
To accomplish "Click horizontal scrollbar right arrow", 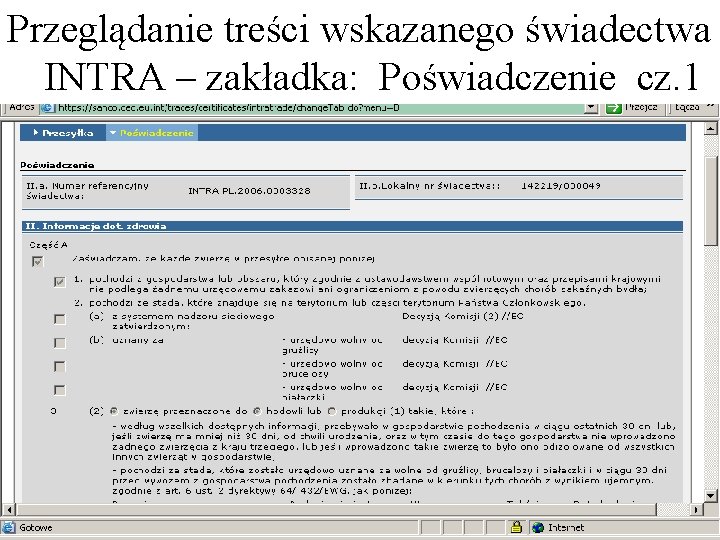I will tap(697, 509).
